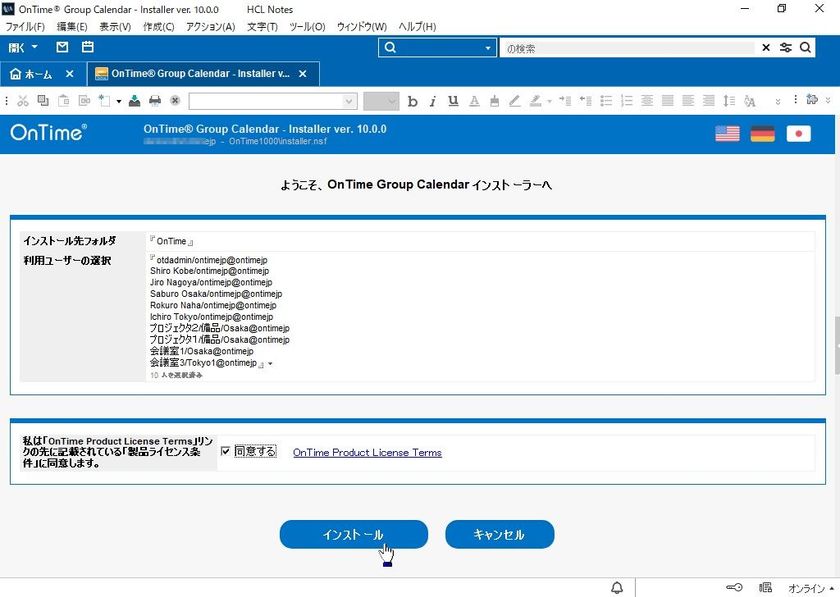Click the numbered list icon
The width and height of the screenshot is (840, 597).
point(626,101)
